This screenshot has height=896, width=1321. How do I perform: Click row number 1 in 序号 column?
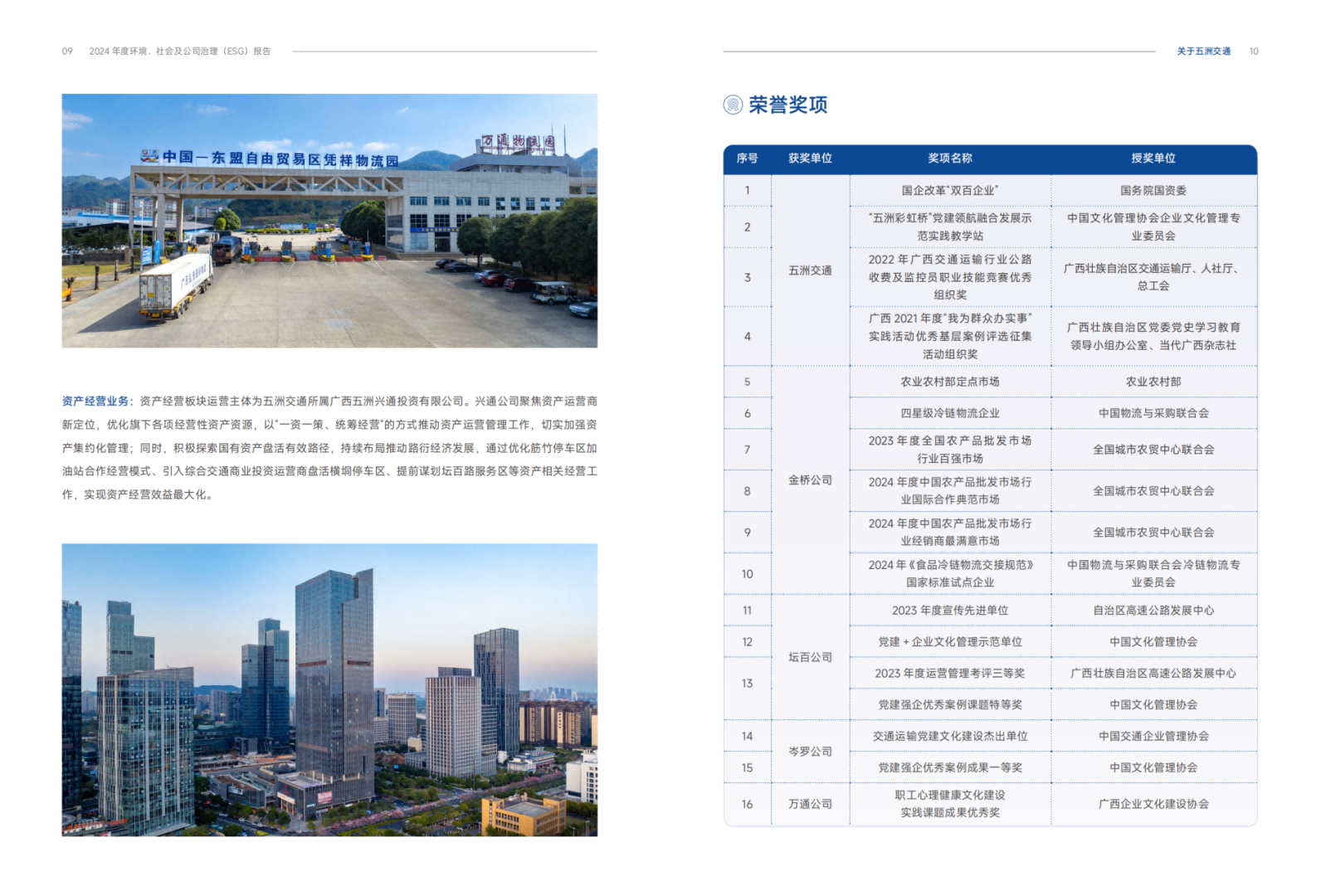(747, 191)
